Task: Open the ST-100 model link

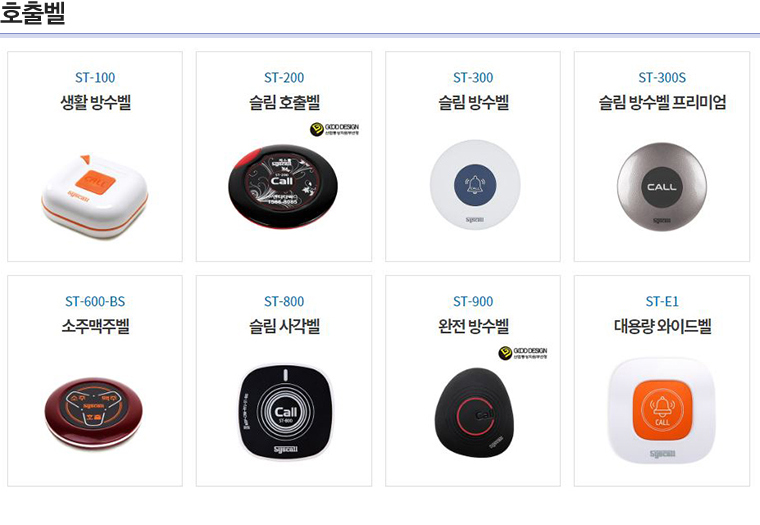Action: [x=95, y=78]
